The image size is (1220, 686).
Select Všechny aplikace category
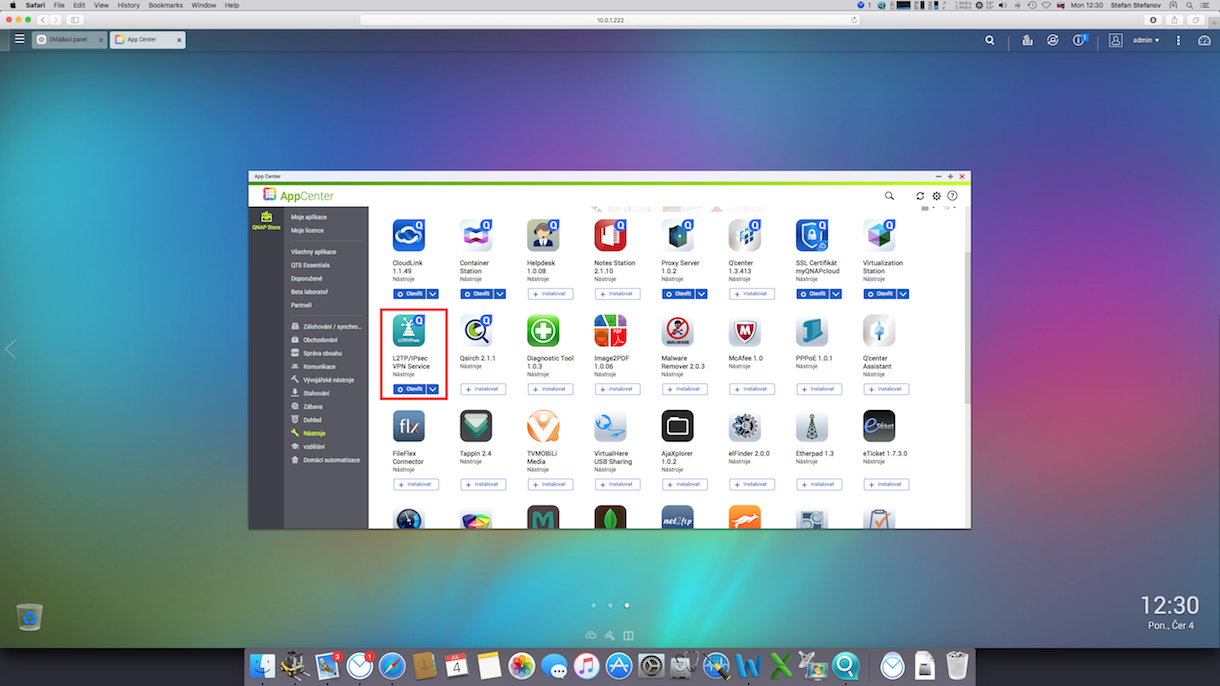313,252
